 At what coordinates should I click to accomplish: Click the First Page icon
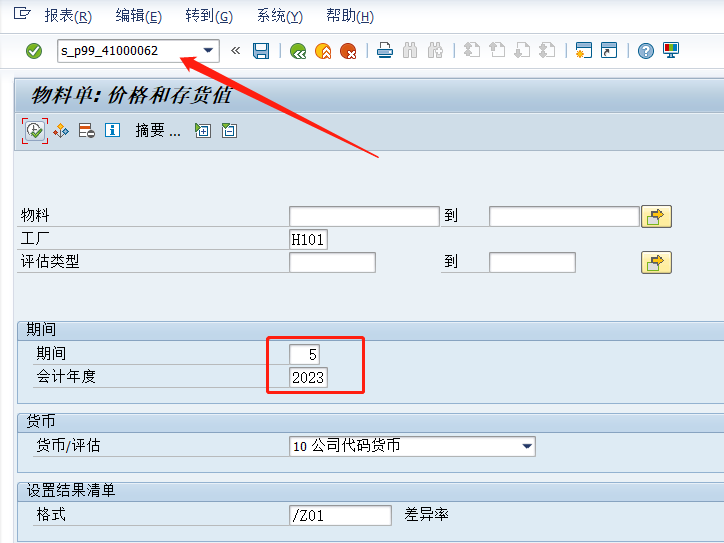(x=472, y=50)
